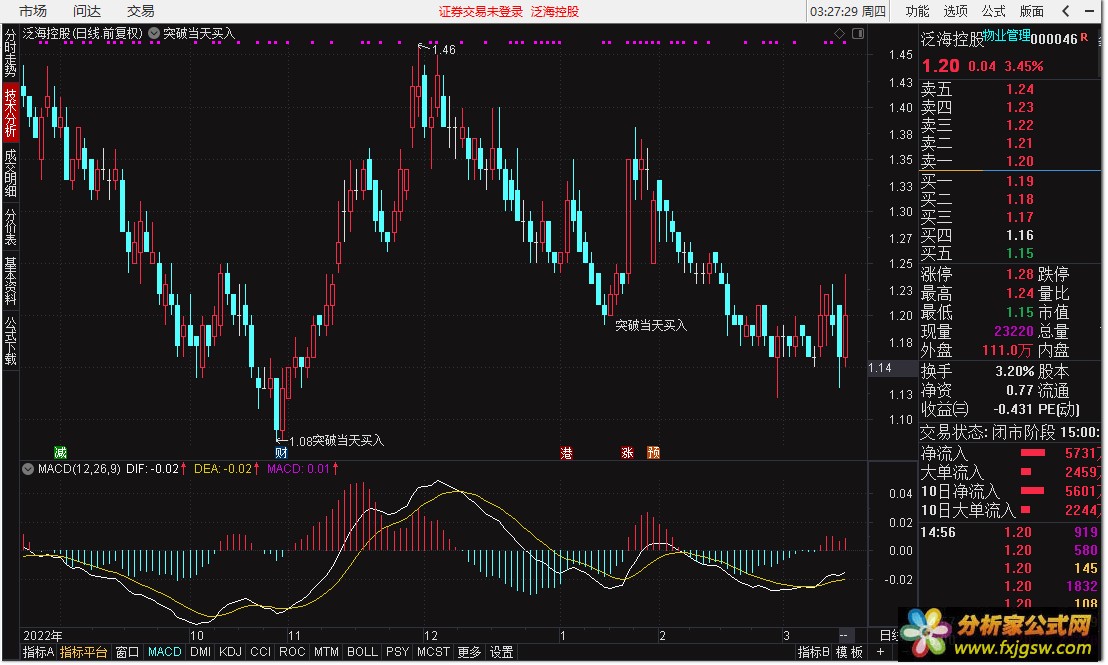
Task: Click the back arrow in title bar
Action: click(1066, 11)
